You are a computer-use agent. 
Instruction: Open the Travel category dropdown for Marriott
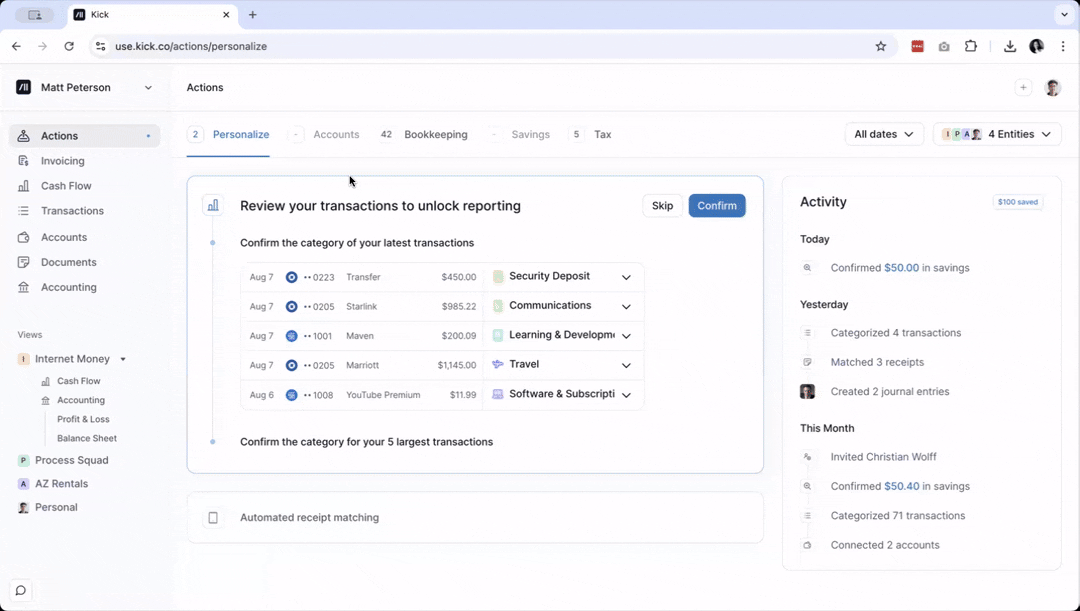click(x=626, y=365)
